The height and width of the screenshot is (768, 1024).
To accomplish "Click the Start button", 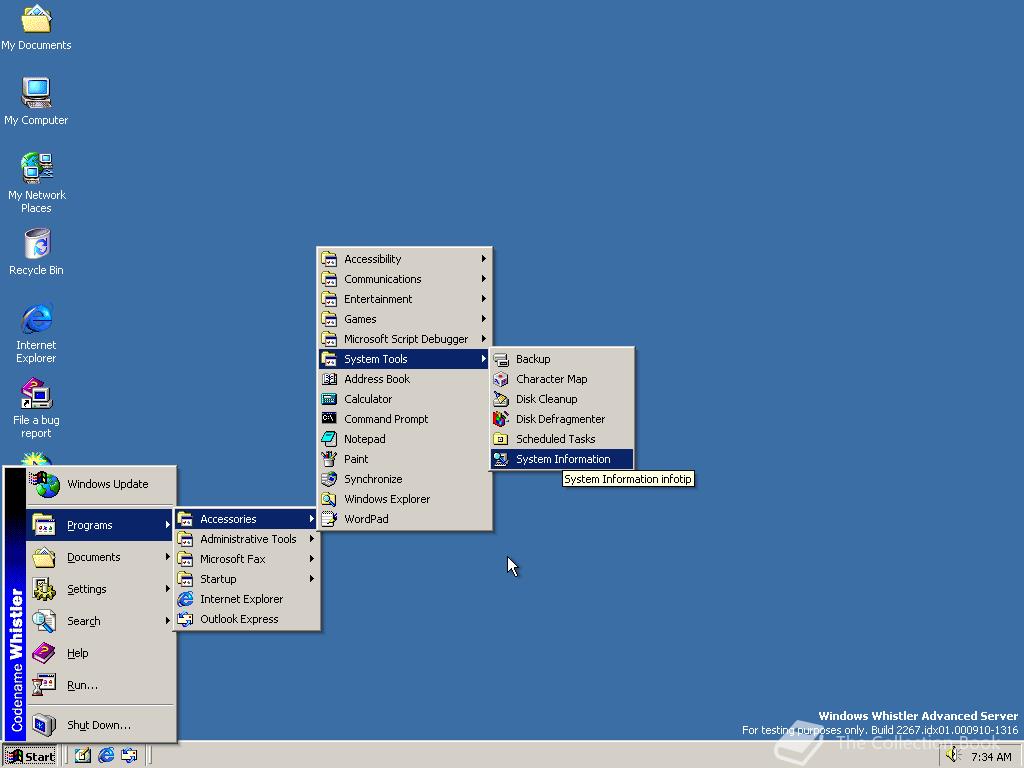I will 30,756.
